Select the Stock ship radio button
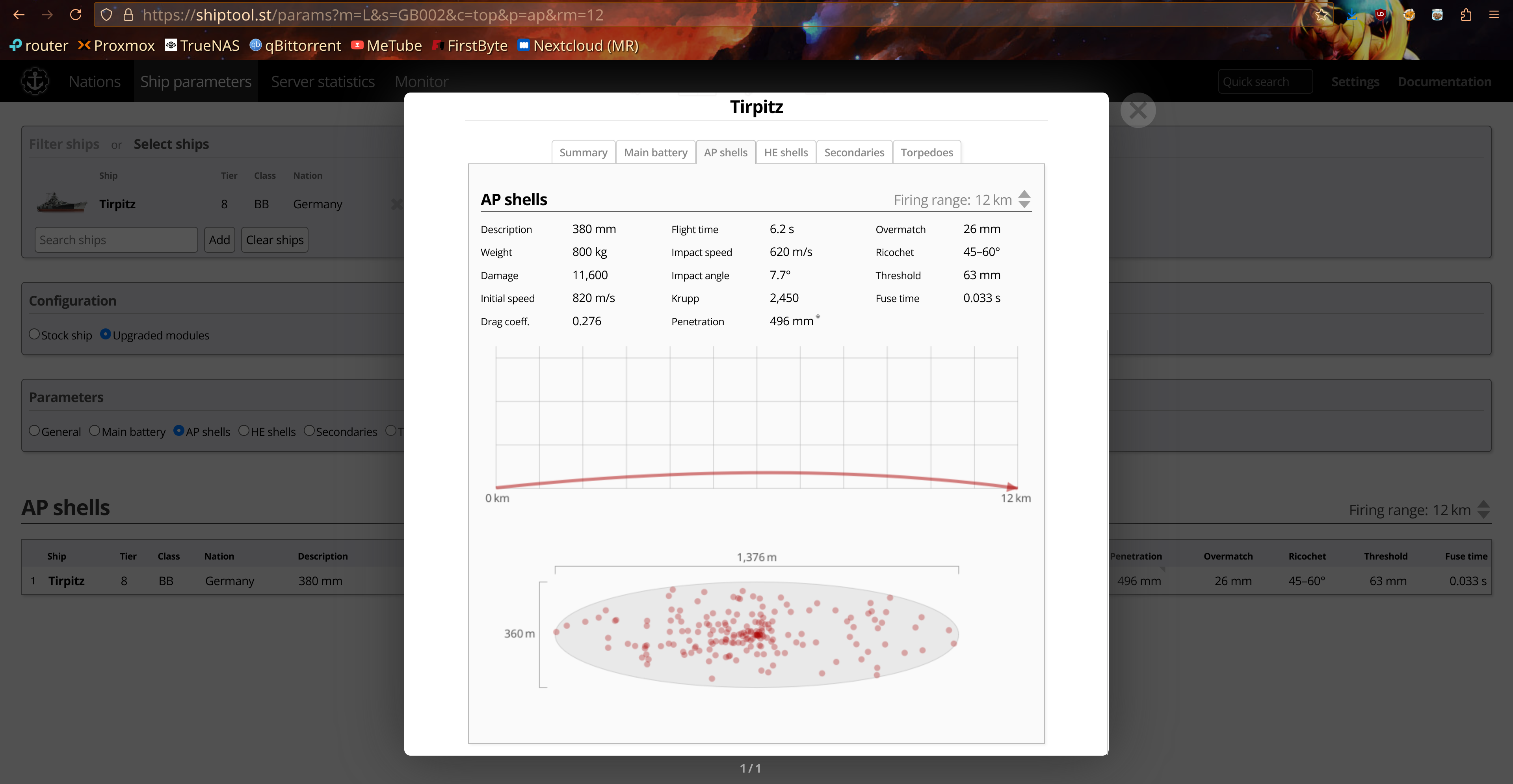The width and height of the screenshot is (1513, 784). 34,334
